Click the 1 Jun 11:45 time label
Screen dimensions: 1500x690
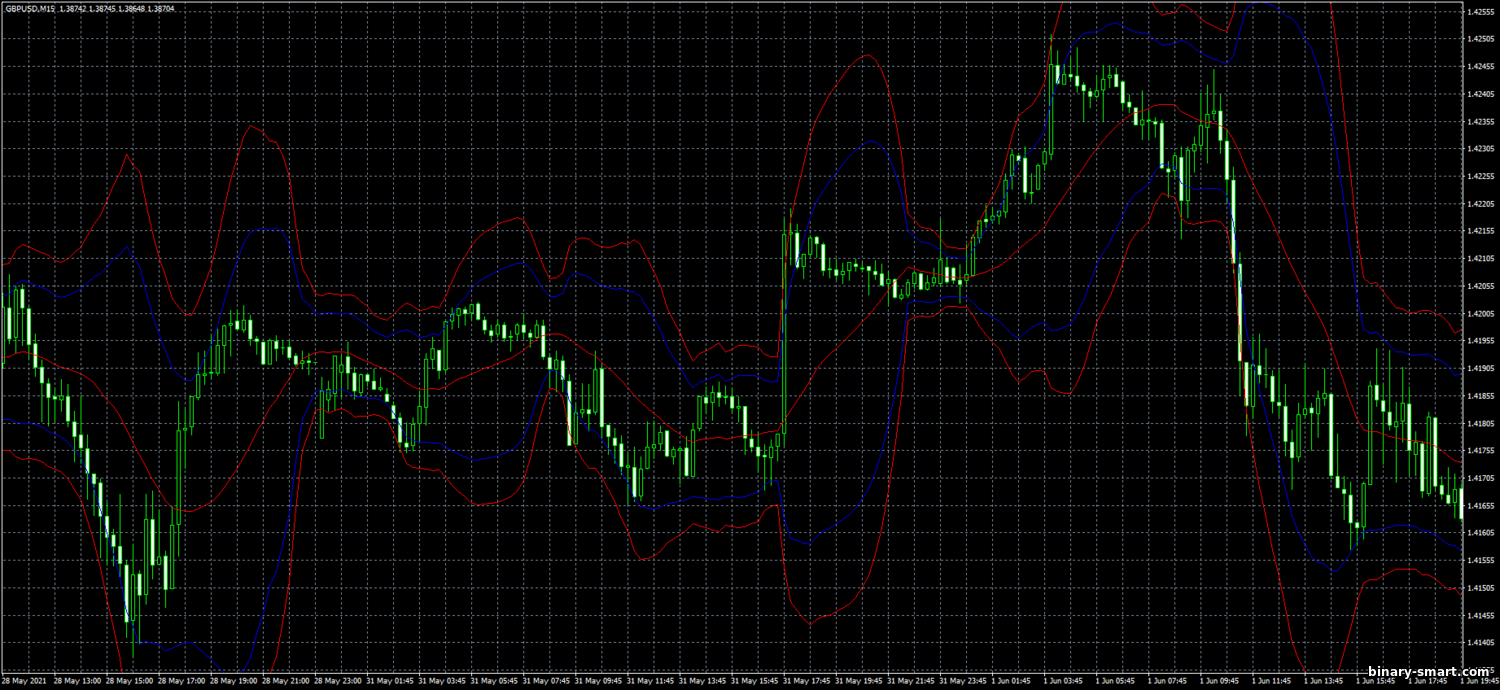[x=1272, y=680]
